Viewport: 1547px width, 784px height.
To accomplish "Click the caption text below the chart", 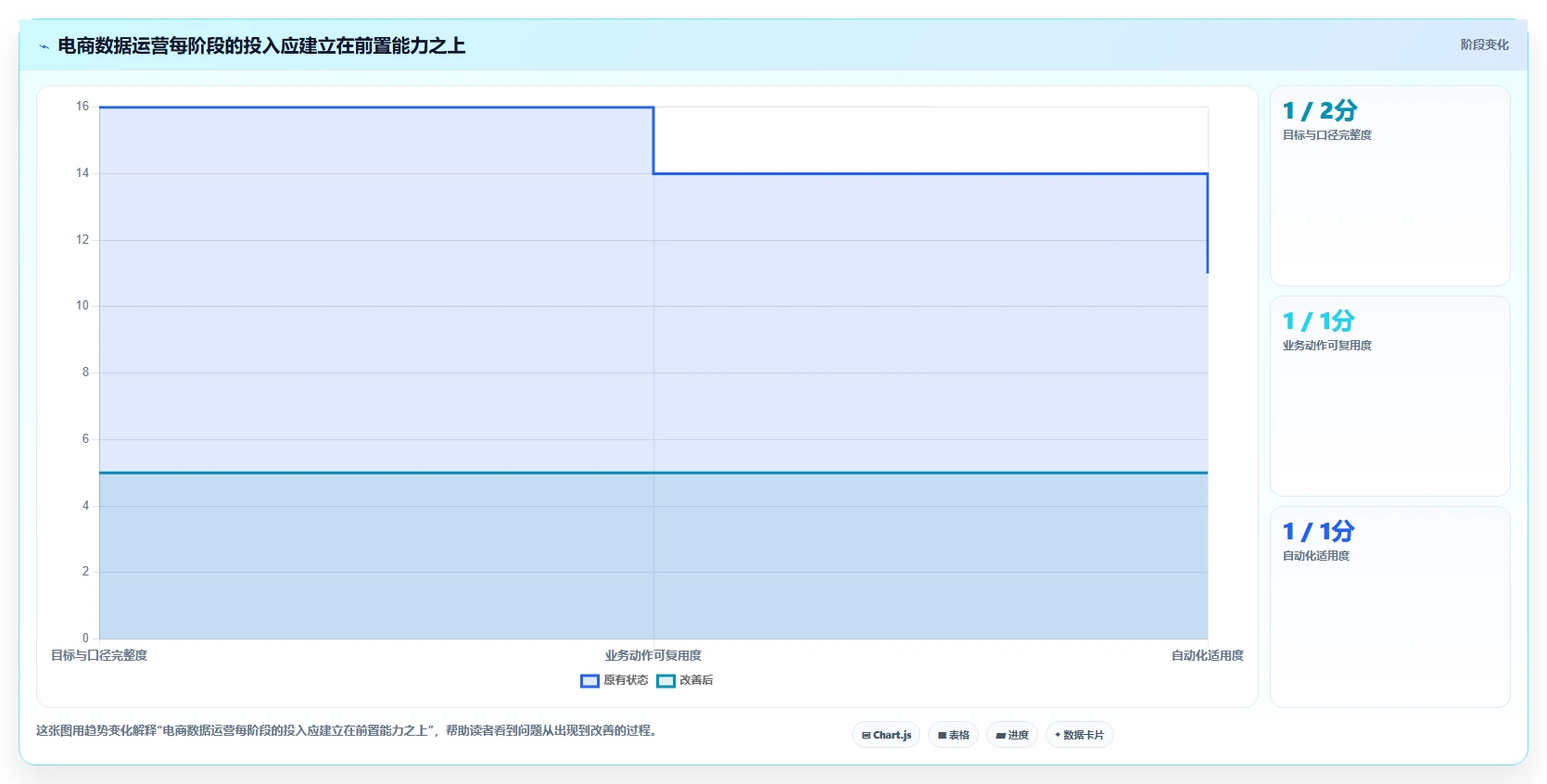I will pyautogui.click(x=347, y=730).
